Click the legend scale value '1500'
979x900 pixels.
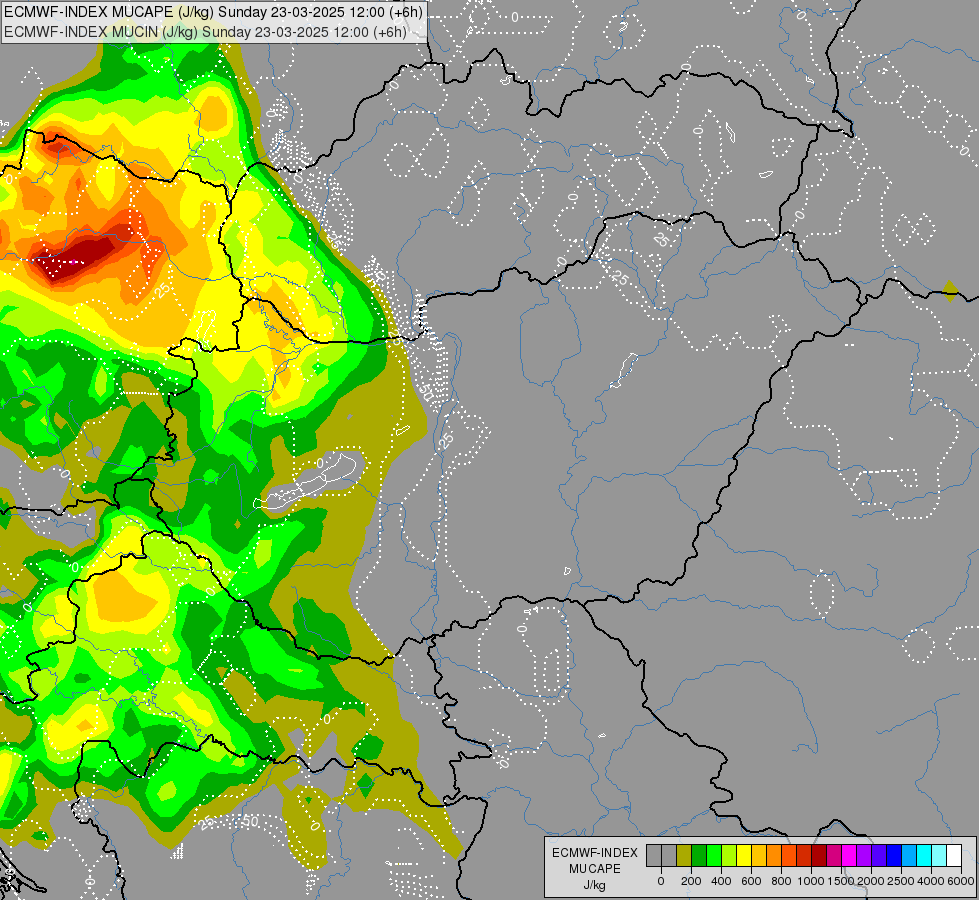pos(840,881)
